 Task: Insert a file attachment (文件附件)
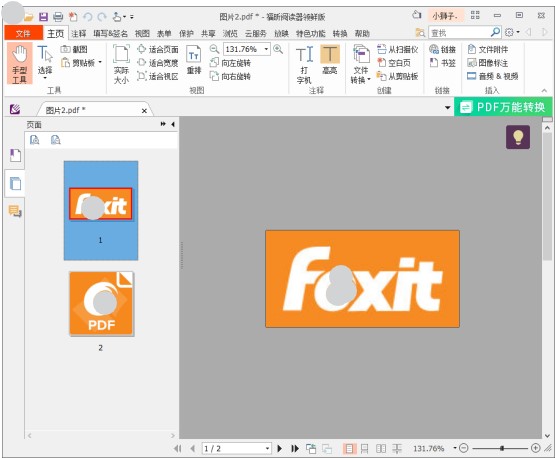(x=488, y=49)
